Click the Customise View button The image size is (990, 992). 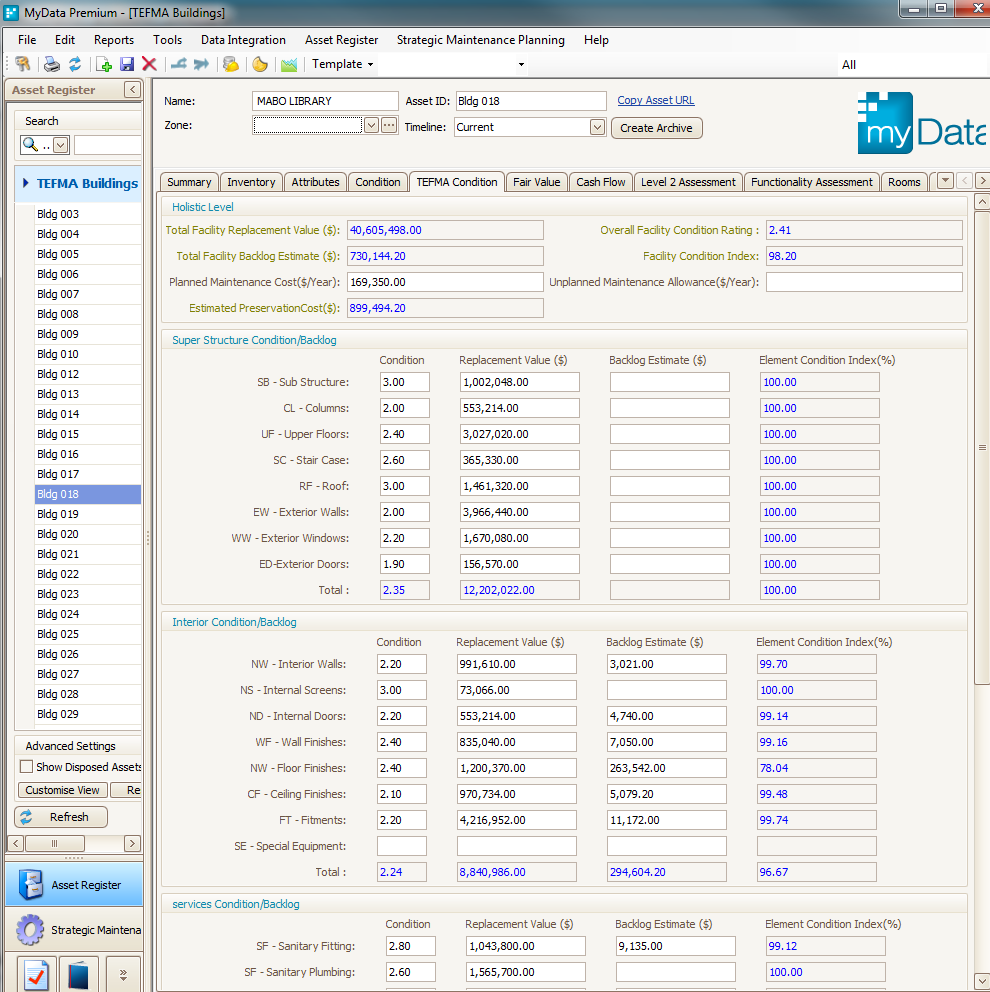click(62, 790)
